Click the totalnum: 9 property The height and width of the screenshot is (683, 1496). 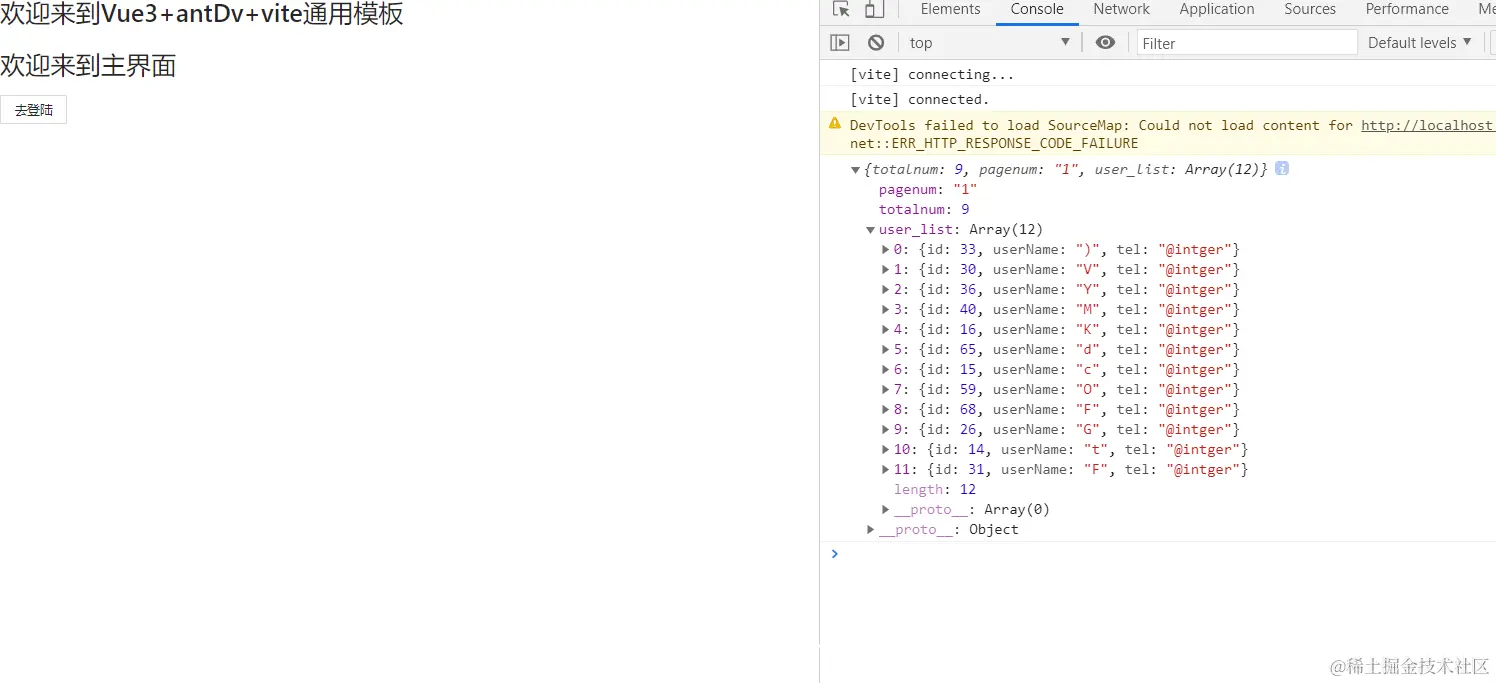point(924,209)
